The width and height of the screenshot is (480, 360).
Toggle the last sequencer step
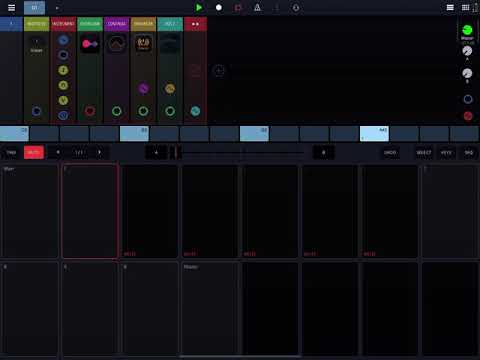coord(464,134)
